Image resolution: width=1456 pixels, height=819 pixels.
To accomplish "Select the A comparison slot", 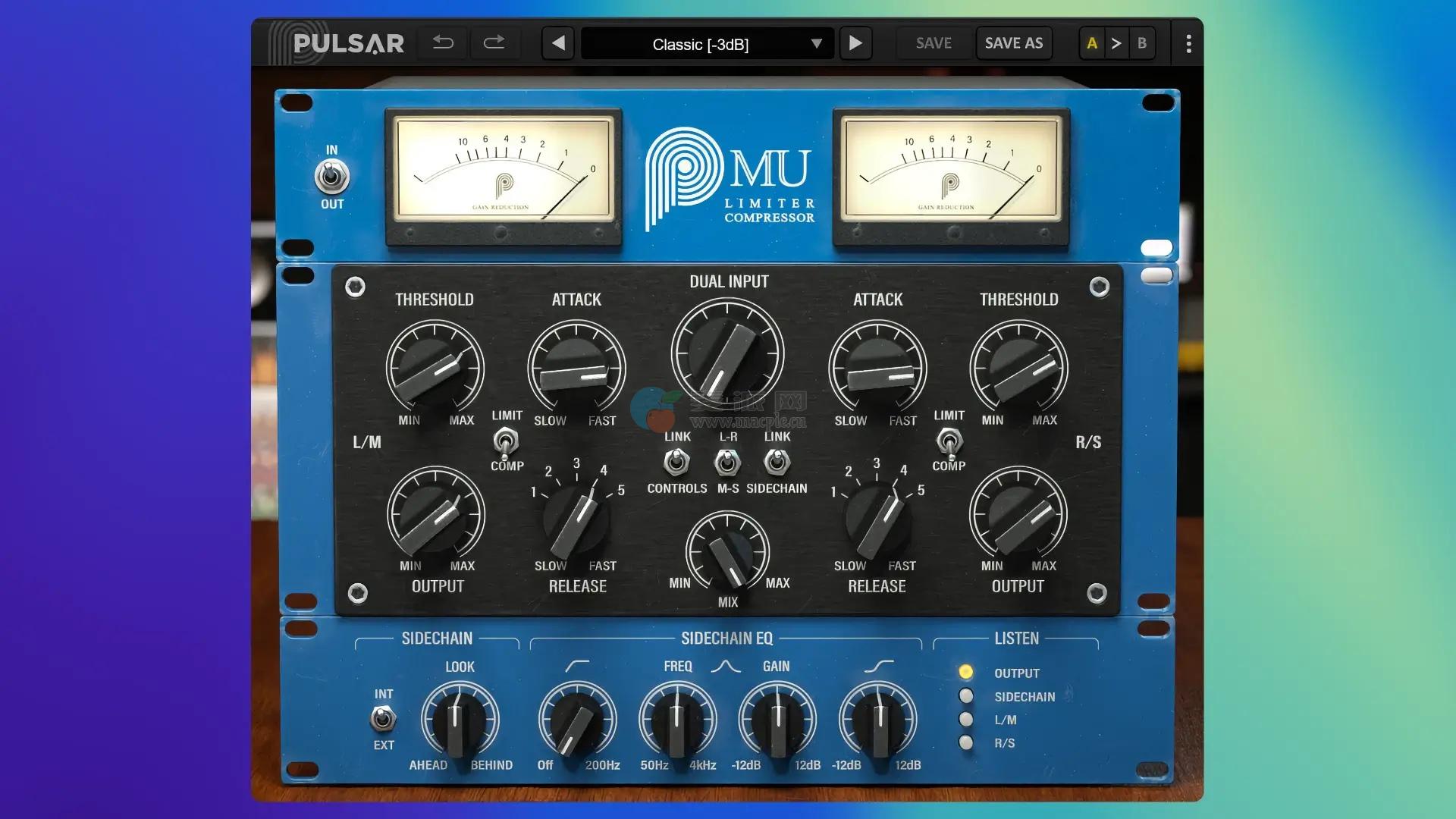I will point(1092,43).
